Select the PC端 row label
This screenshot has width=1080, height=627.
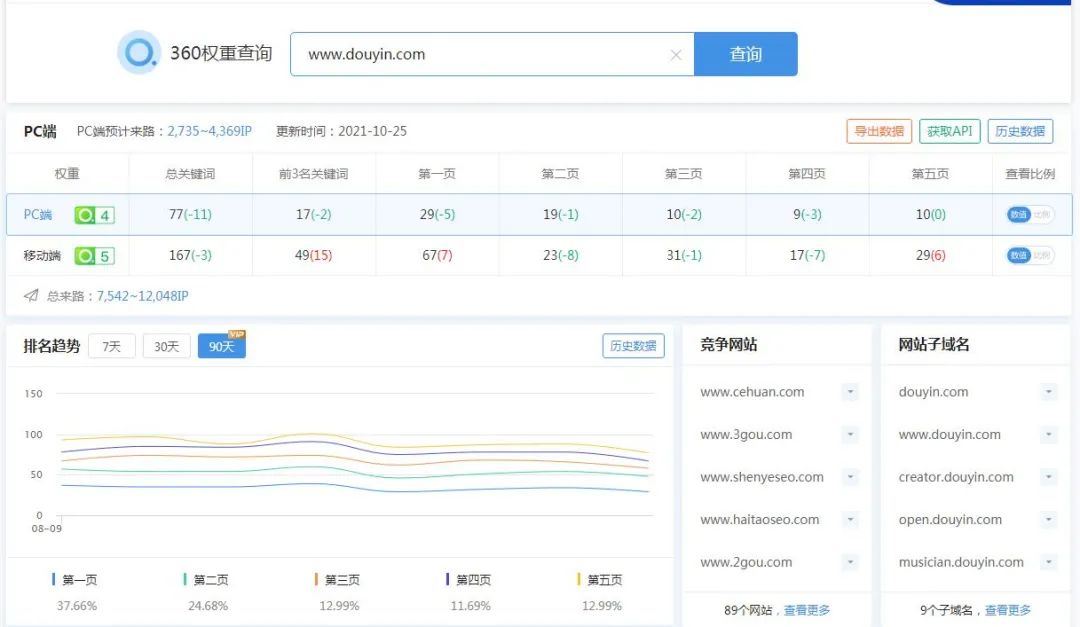[x=38, y=214]
